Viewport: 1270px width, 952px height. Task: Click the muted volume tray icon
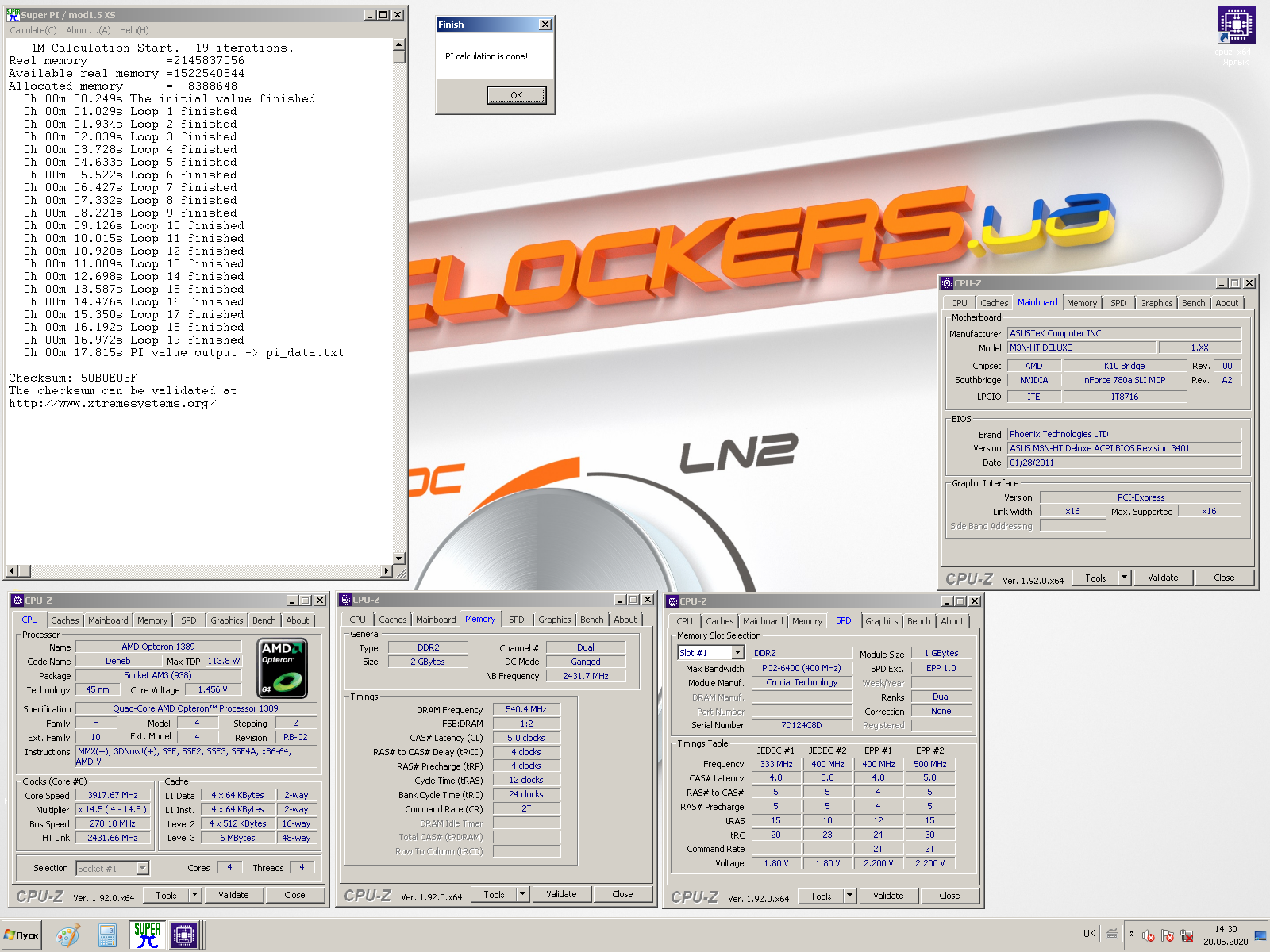[1149, 936]
